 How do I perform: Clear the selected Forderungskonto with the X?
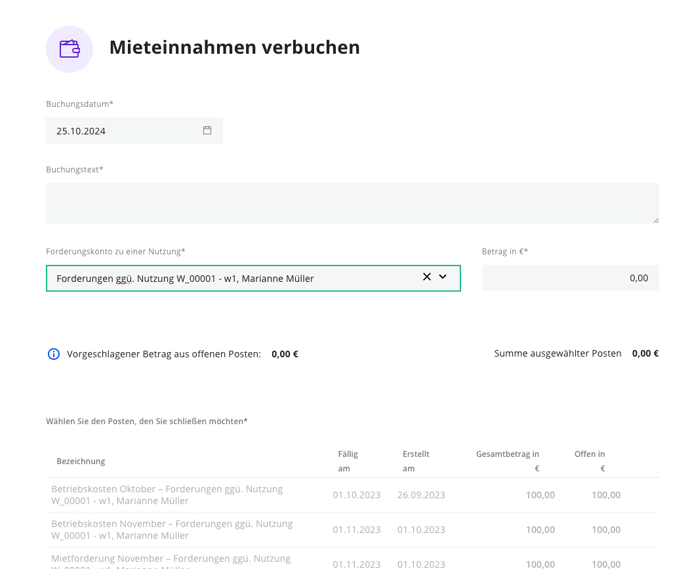(426, 277)
